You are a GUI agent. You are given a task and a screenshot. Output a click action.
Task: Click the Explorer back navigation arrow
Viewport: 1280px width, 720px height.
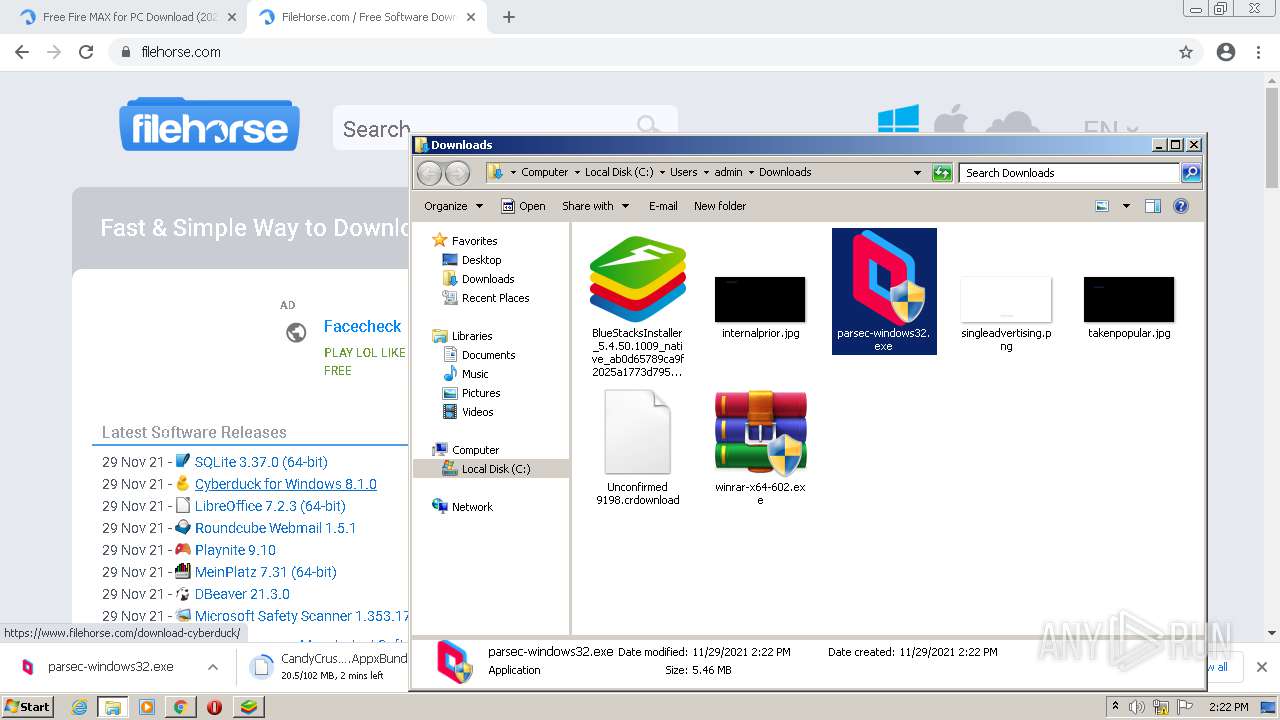(429, 173)
